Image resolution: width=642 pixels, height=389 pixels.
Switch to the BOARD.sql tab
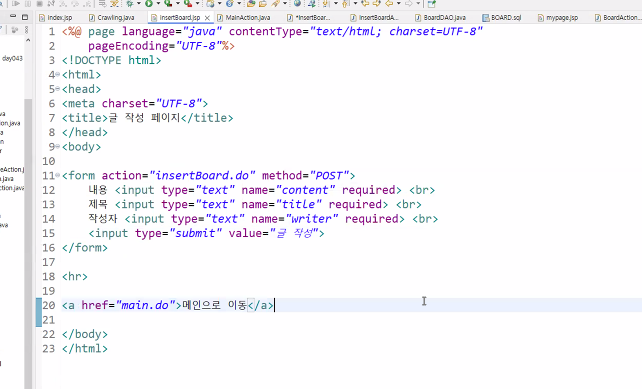tap(502, 18)
